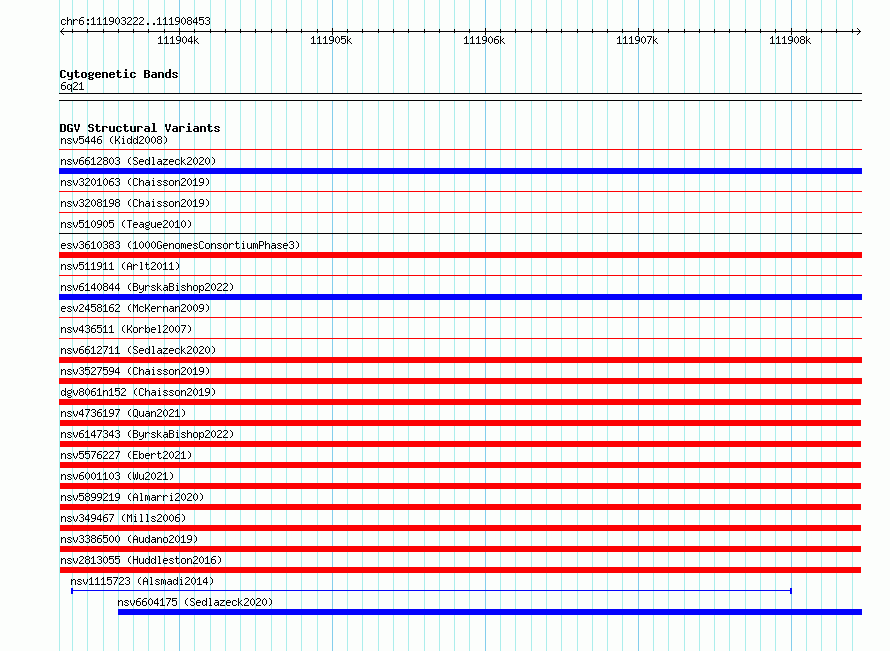Select the nsv6140844 (ByrskaBishop2022) blue bar

(x=460, y=297)
